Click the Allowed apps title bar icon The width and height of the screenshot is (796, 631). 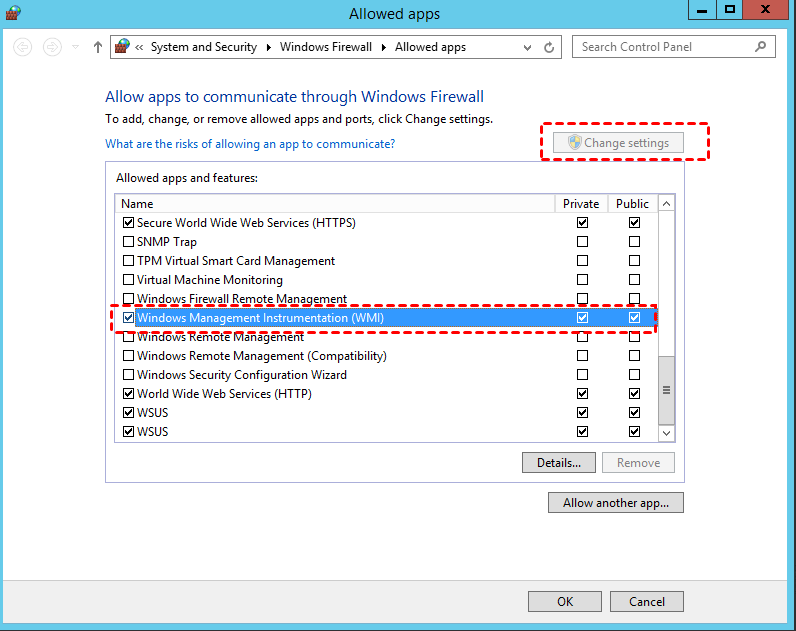(13, 13)
